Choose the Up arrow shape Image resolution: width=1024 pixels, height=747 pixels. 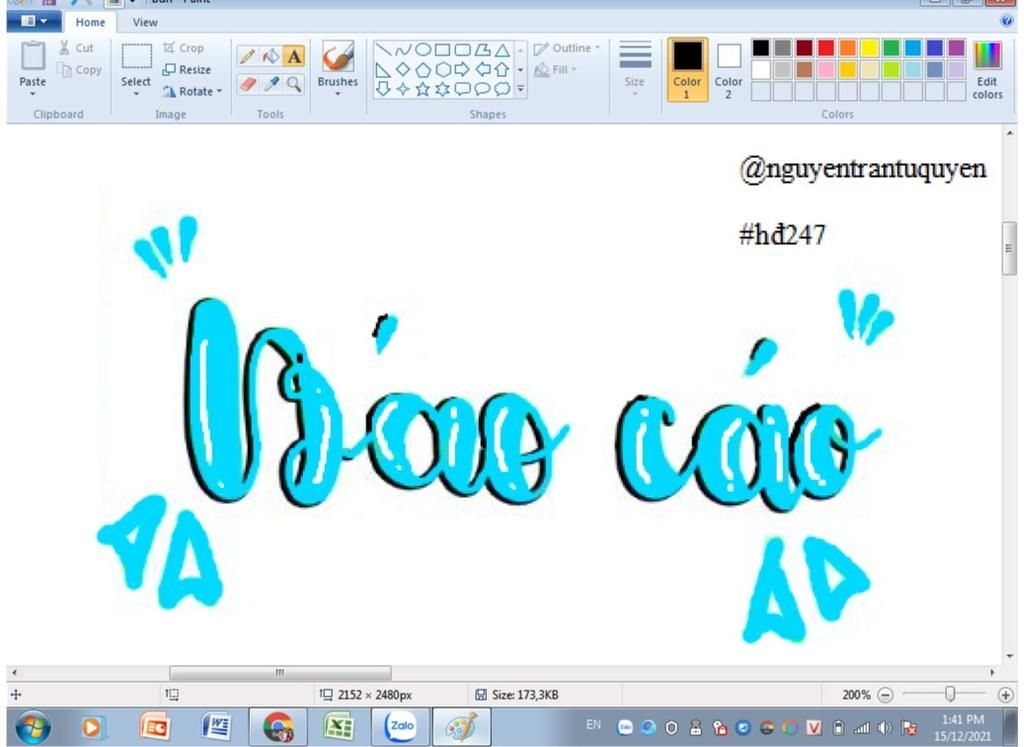(502, 69)
